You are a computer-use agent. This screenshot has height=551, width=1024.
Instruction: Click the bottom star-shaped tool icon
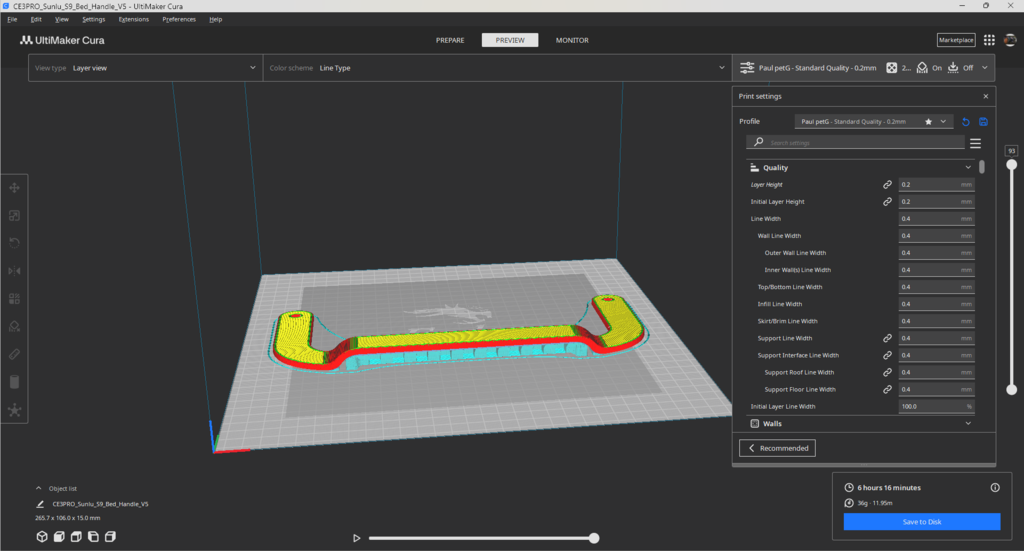pos(14,410)
